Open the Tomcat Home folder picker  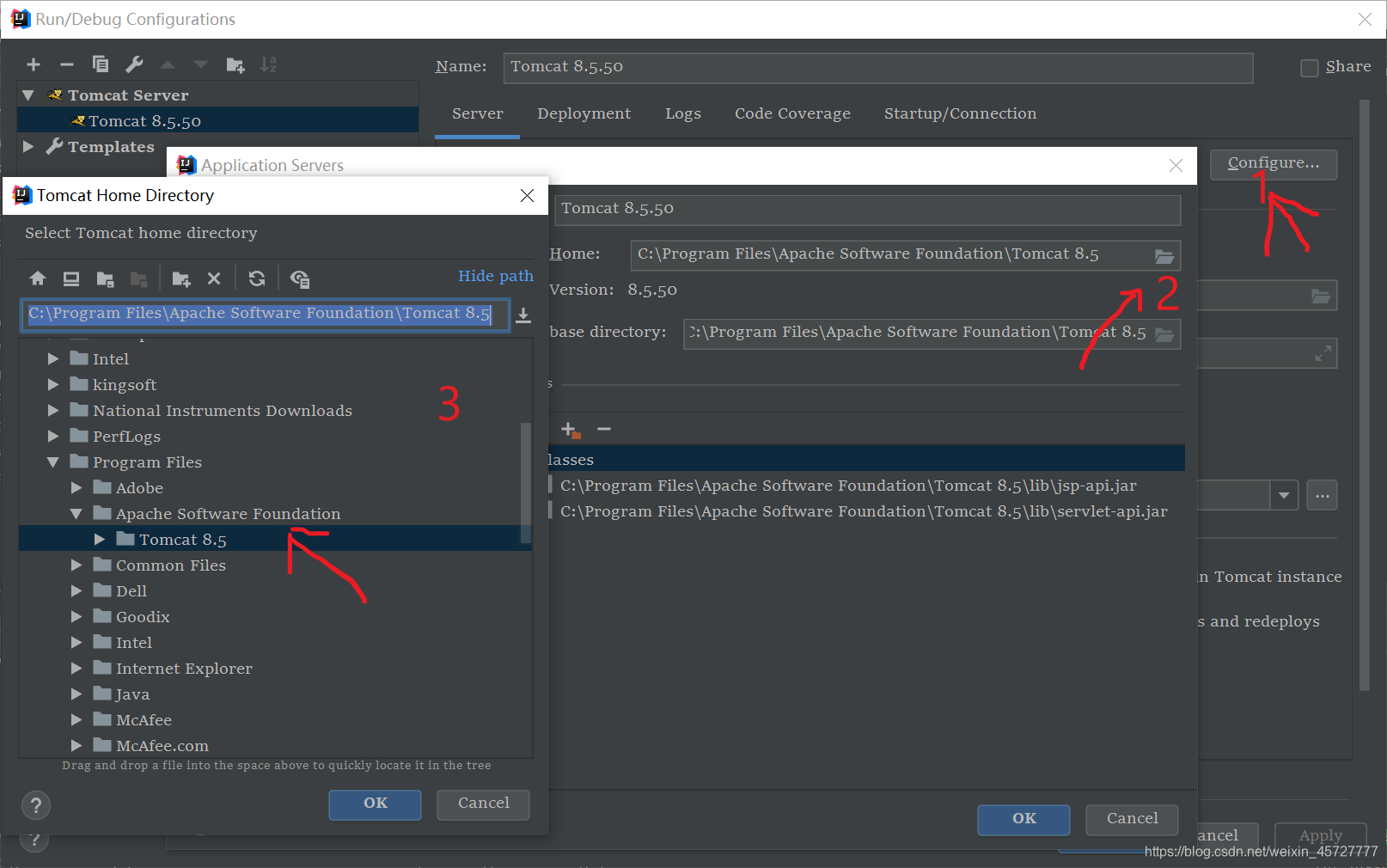[x=1164, y=254]
